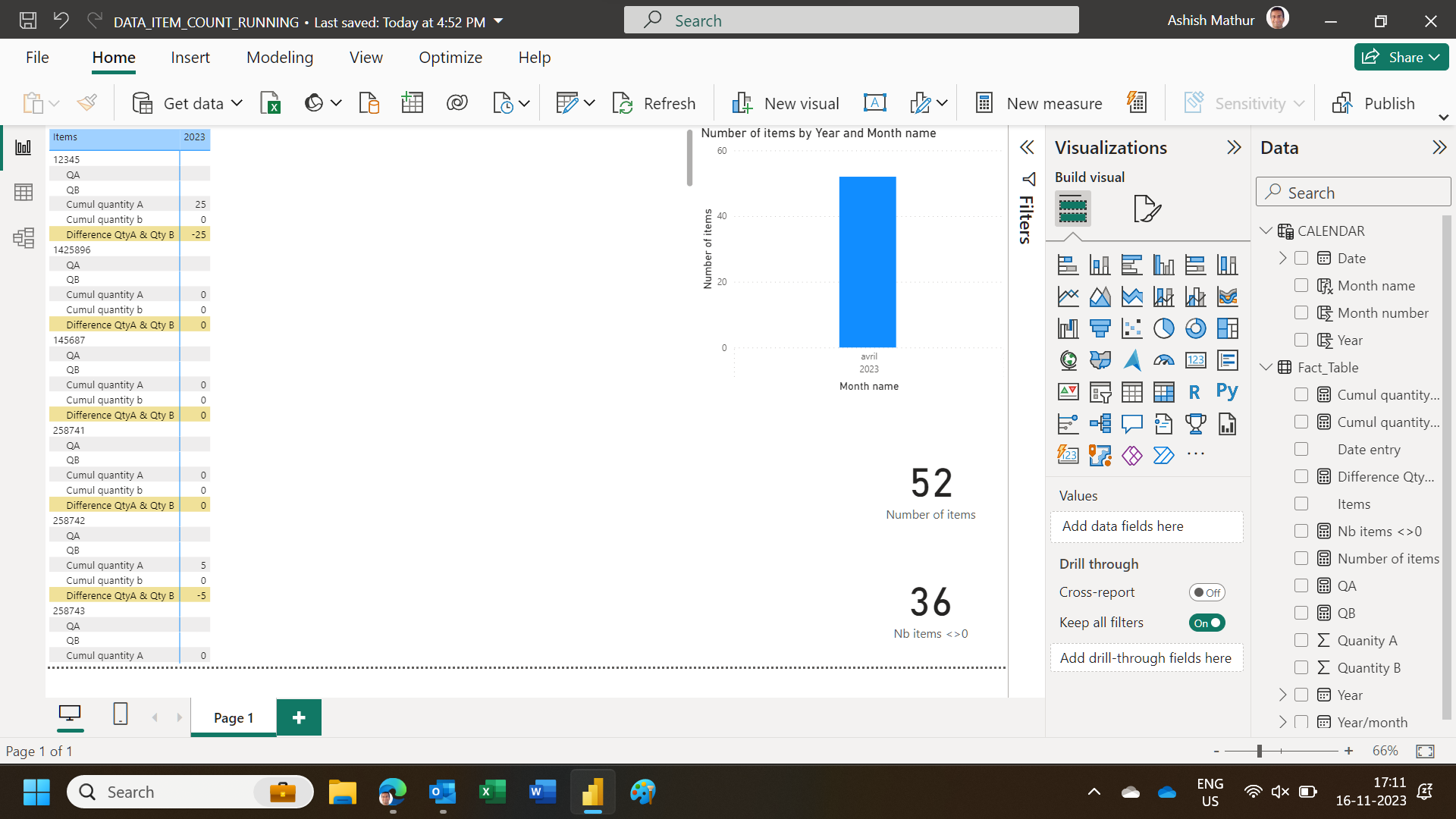The width and height of the screenshot is (1456, 819).
Task: Select the line chart visual
Action: pos(1068,297)
